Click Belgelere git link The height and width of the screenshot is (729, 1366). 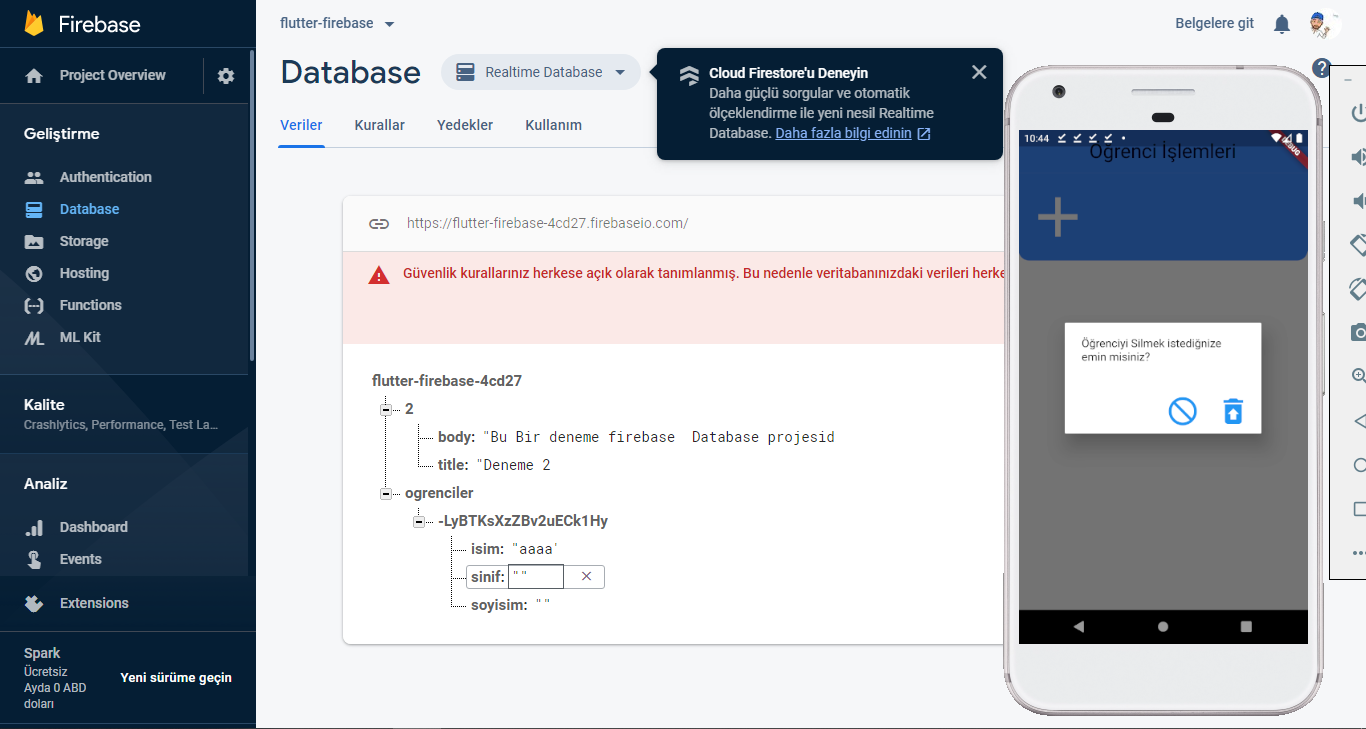coord(1214,23)
